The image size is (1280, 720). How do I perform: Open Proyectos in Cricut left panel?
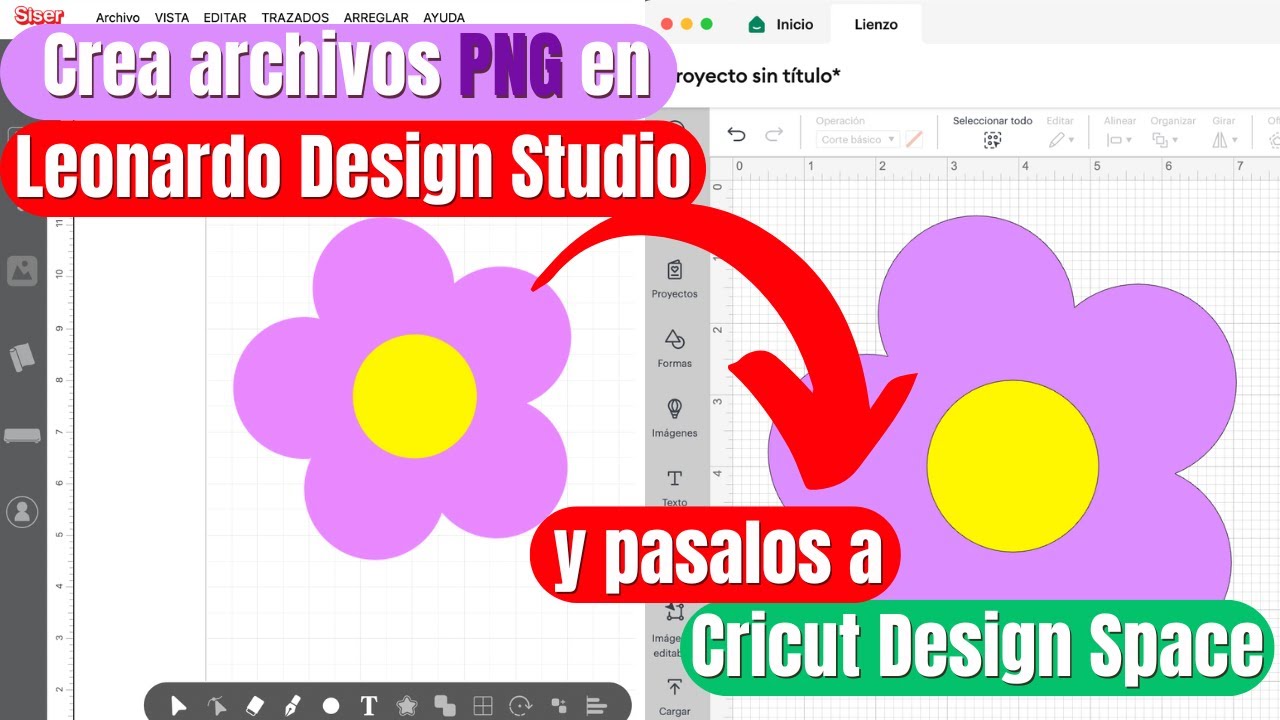675,279
